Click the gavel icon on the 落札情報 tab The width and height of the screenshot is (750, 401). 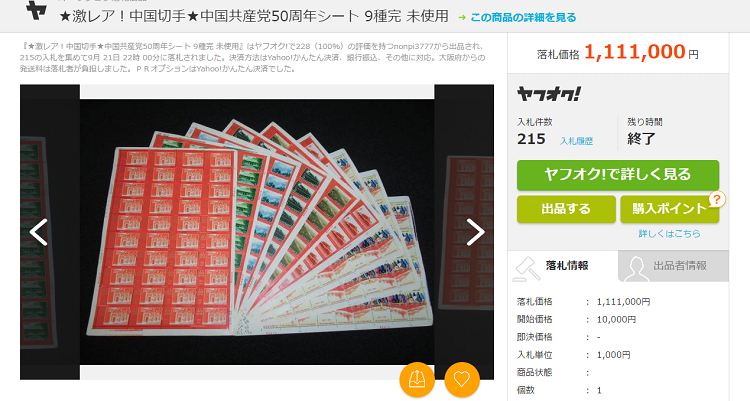(x=526, y=269)
